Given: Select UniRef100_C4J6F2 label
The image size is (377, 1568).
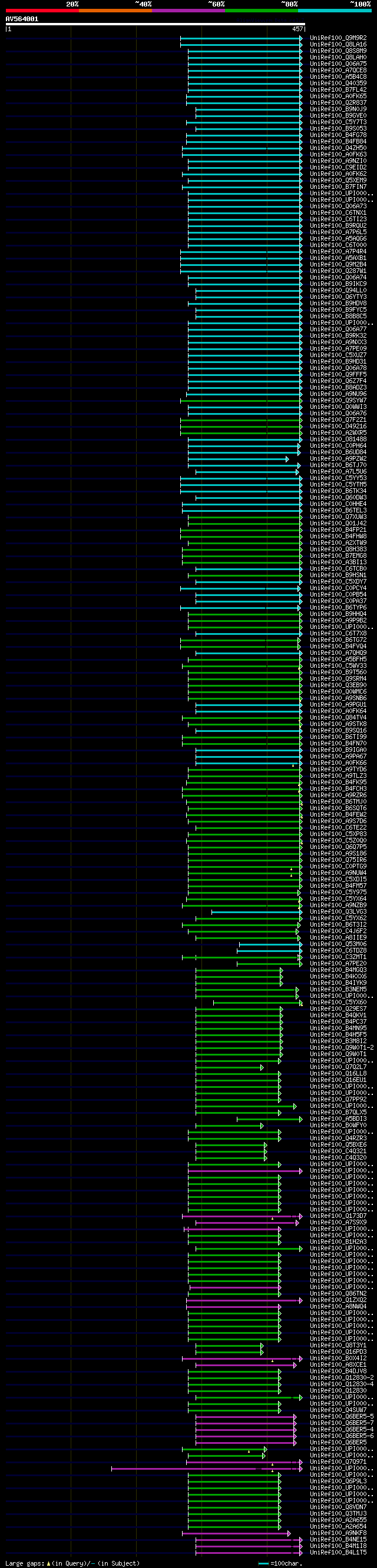Looking at the screenshot, I should [338, 931].
